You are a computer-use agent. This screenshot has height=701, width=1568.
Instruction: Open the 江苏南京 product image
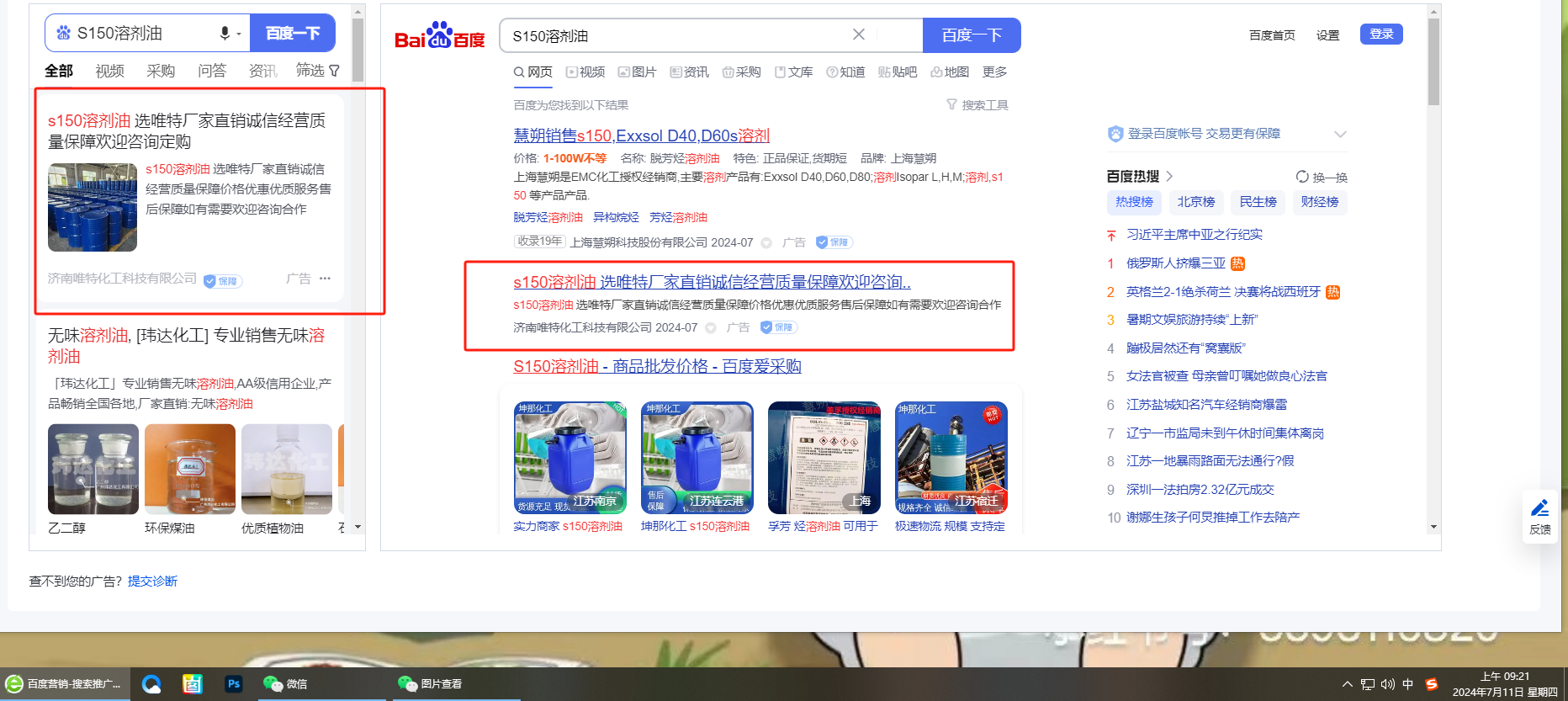coord(570,458)
